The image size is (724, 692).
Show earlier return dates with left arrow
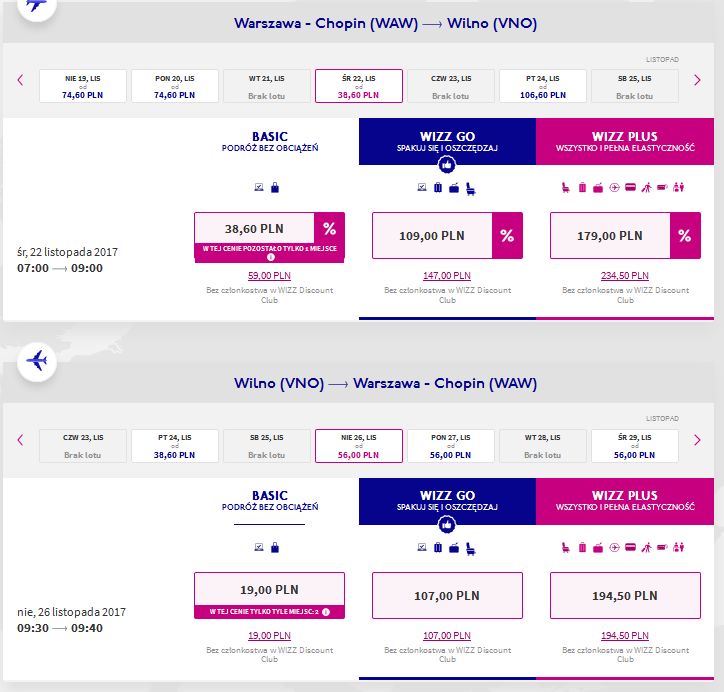[x=20, y=440]
